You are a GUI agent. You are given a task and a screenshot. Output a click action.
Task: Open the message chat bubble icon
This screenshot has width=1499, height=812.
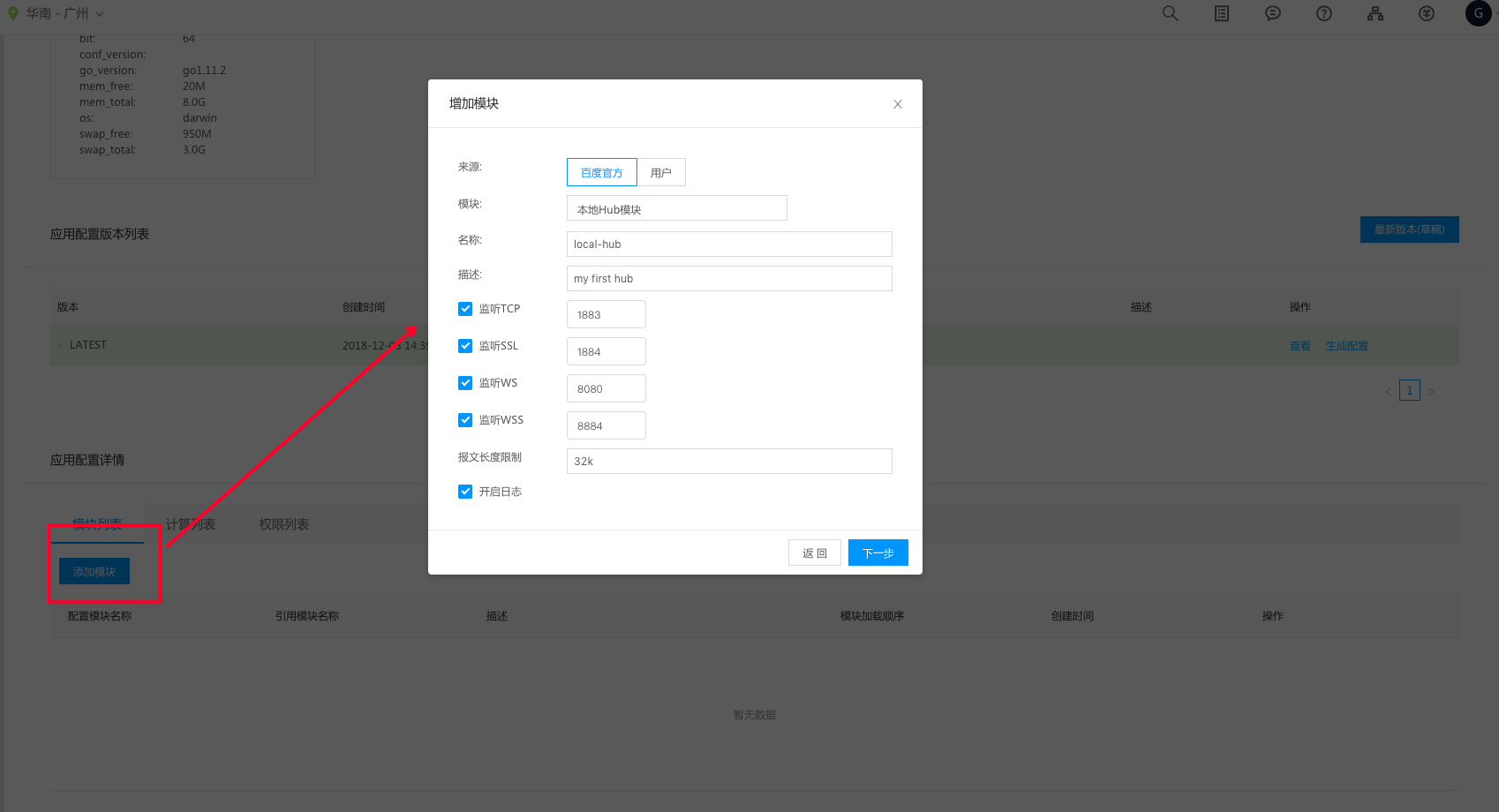1273,13
